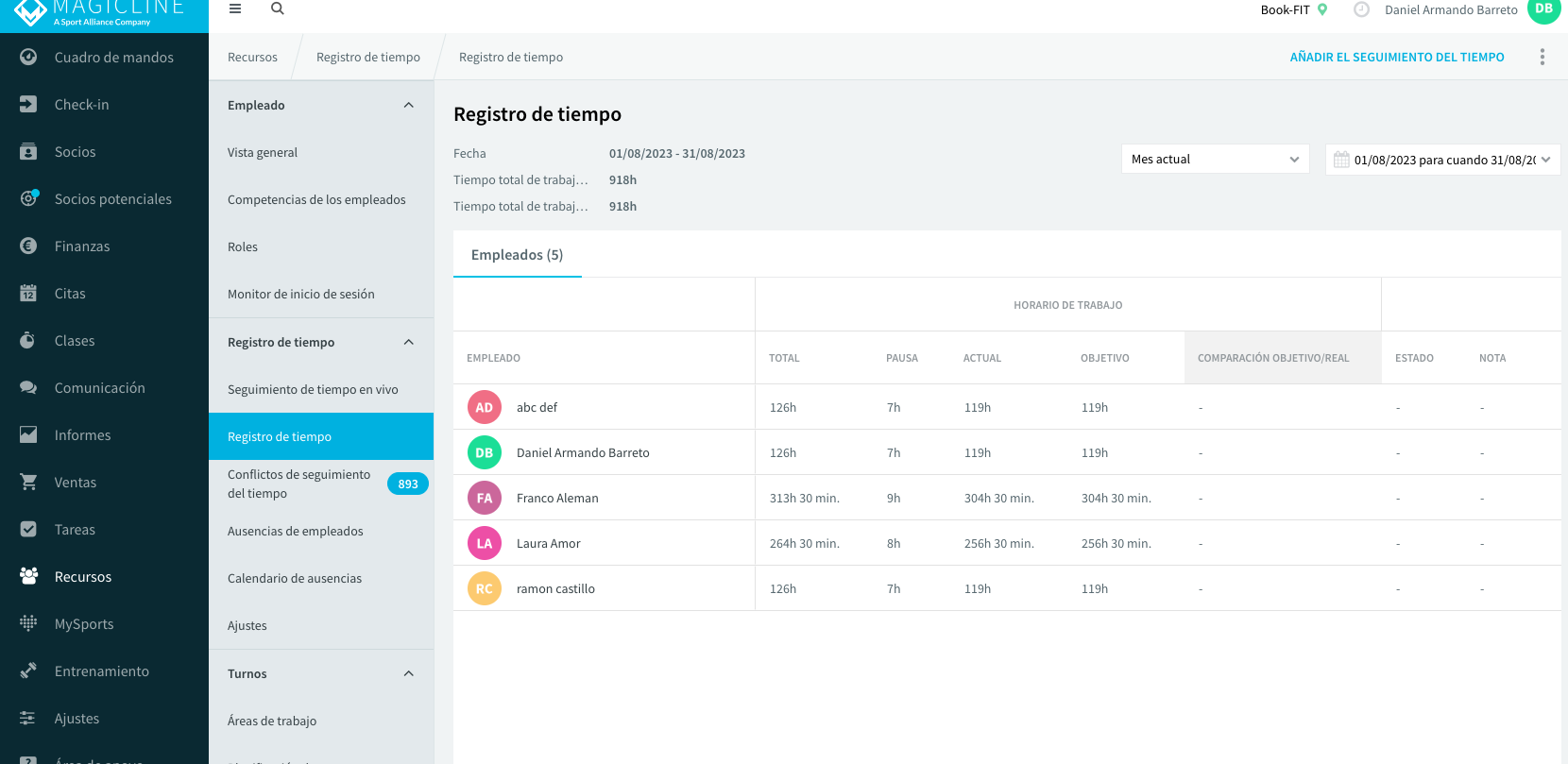Open Franco Aleman employee row
1568x764 pixels.
pyautogui.click(x=1007, y=498)
